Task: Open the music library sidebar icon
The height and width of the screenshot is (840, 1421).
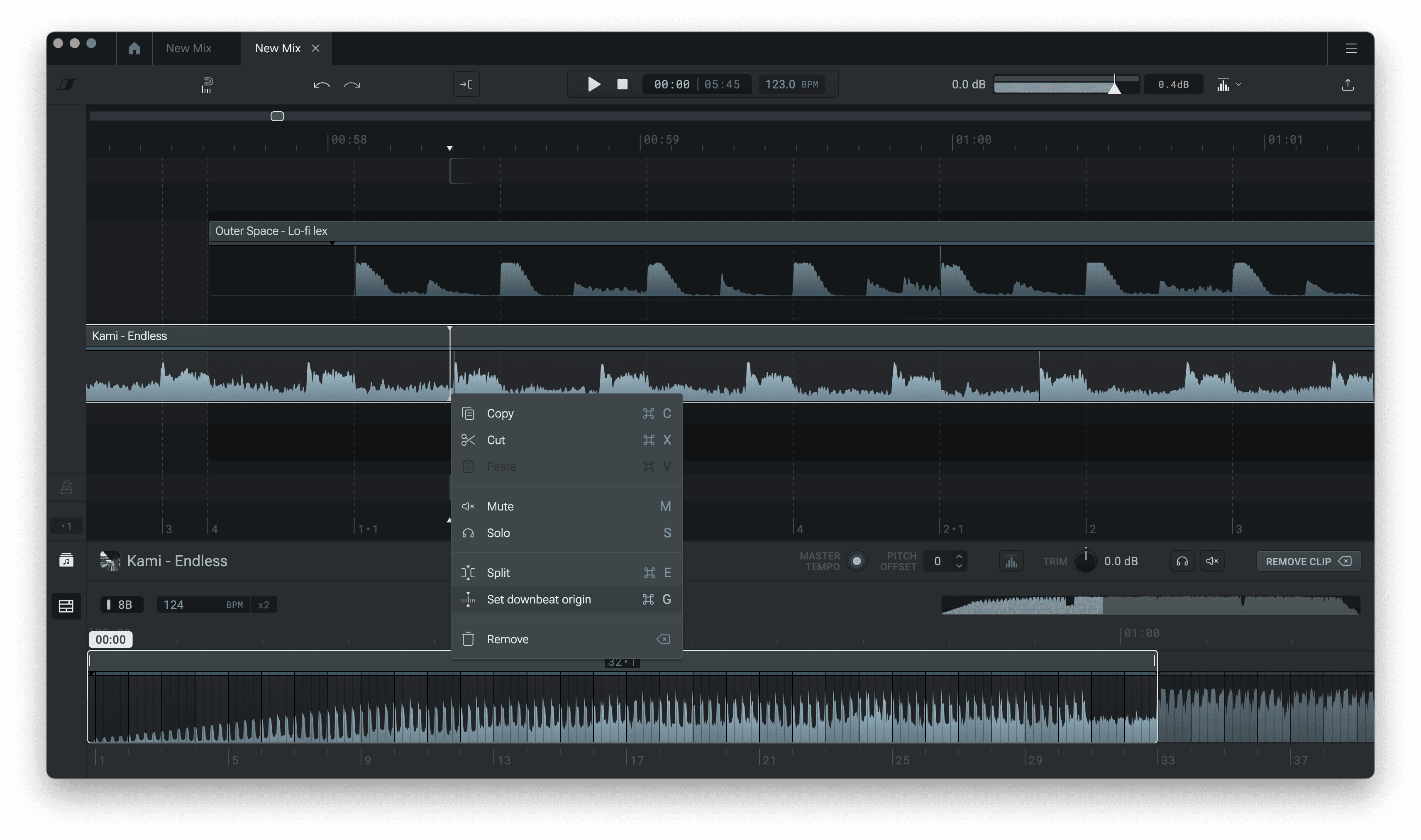Action: point(66,560)
